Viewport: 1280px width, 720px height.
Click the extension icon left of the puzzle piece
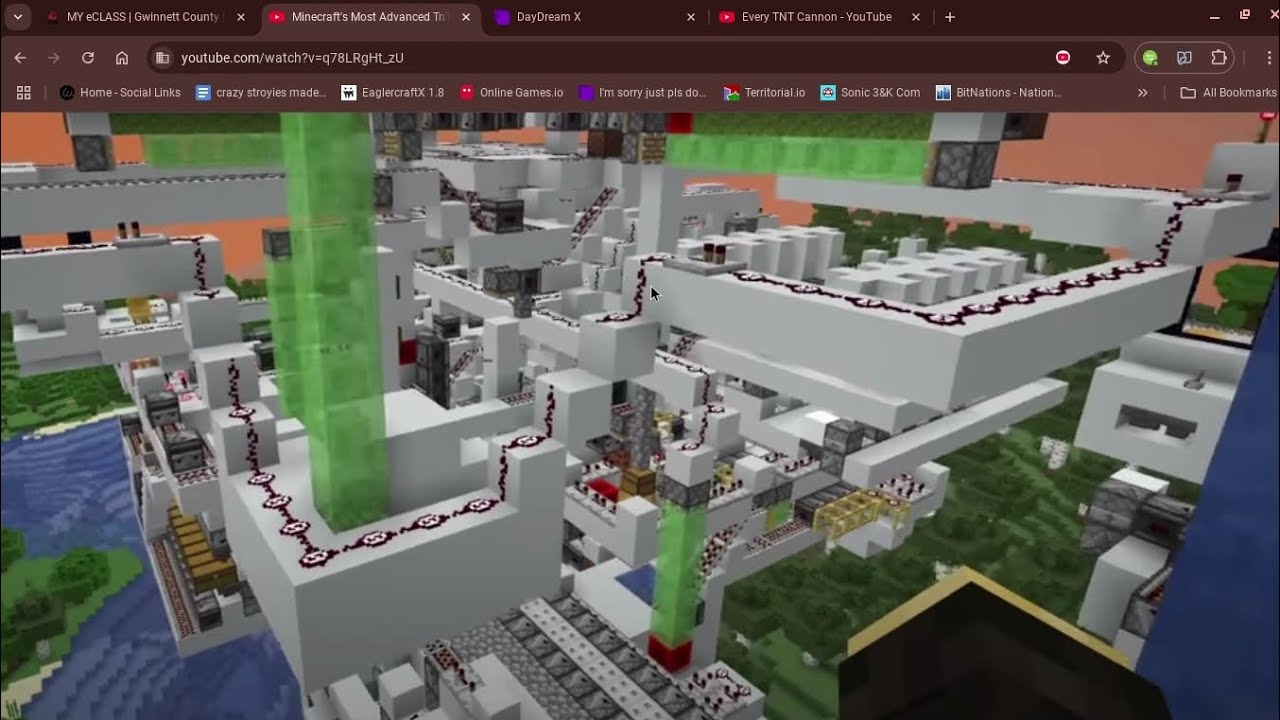pos(1184,58)
